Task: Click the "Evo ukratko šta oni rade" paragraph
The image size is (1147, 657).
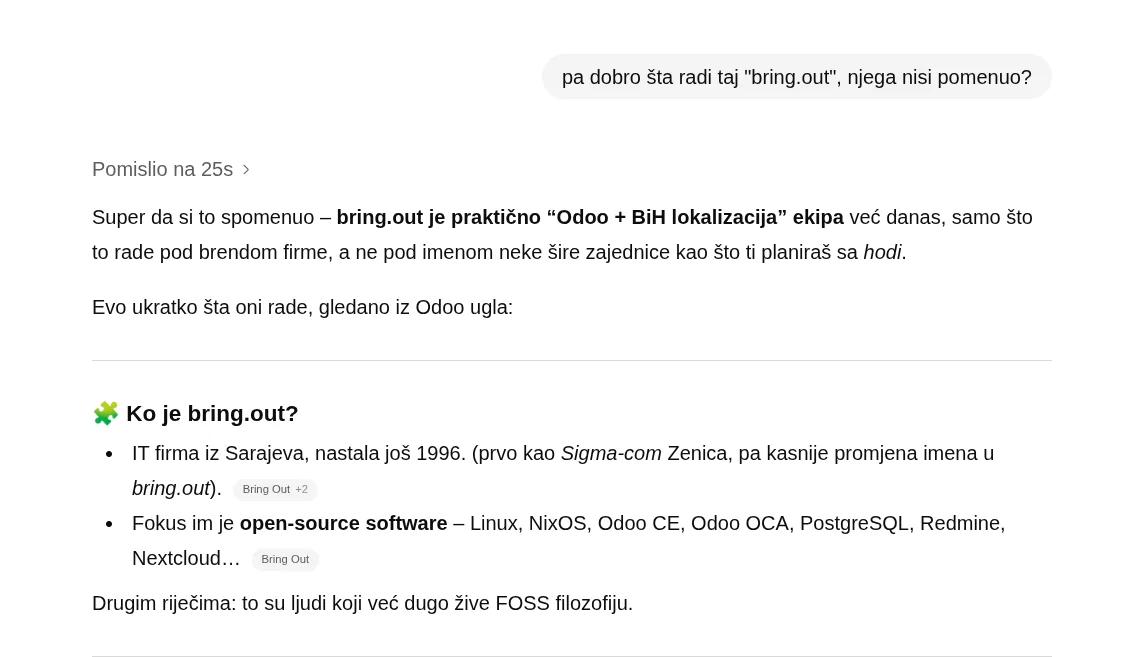Action: pos(302,307)
